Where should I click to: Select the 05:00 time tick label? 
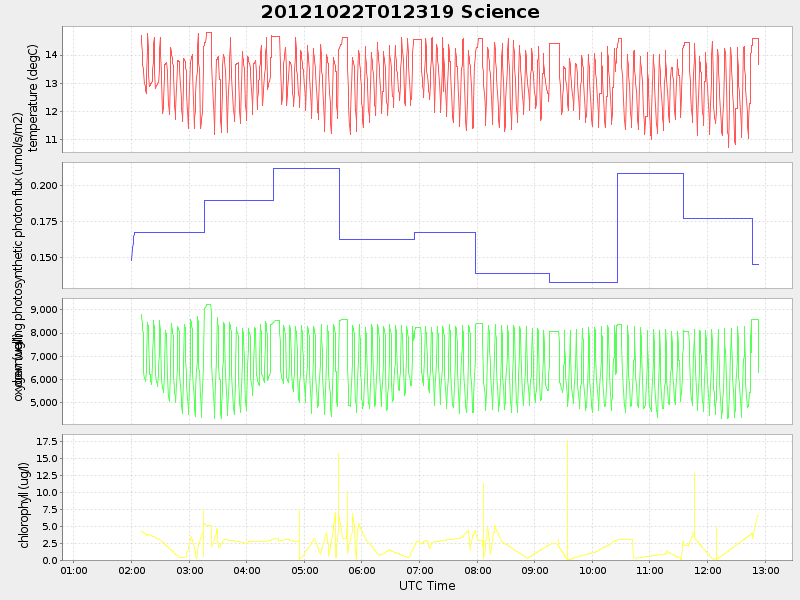point(305,570)
